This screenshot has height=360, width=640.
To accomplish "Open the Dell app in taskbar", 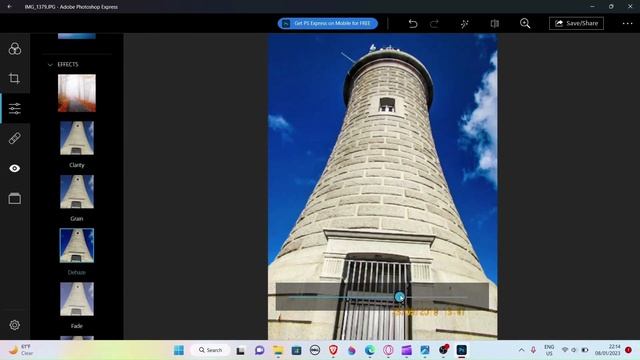I will pyautogui.click(x=315, y=350).
